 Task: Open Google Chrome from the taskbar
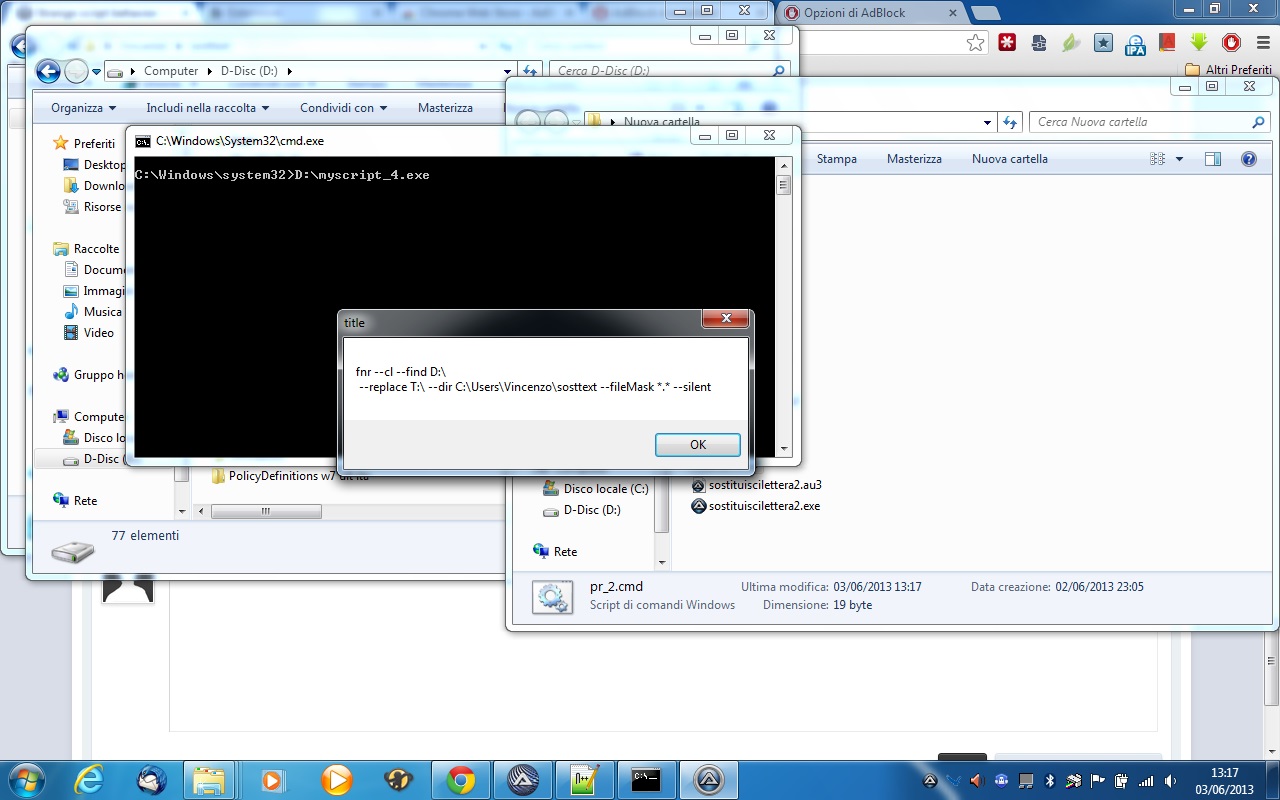[461, 780]
